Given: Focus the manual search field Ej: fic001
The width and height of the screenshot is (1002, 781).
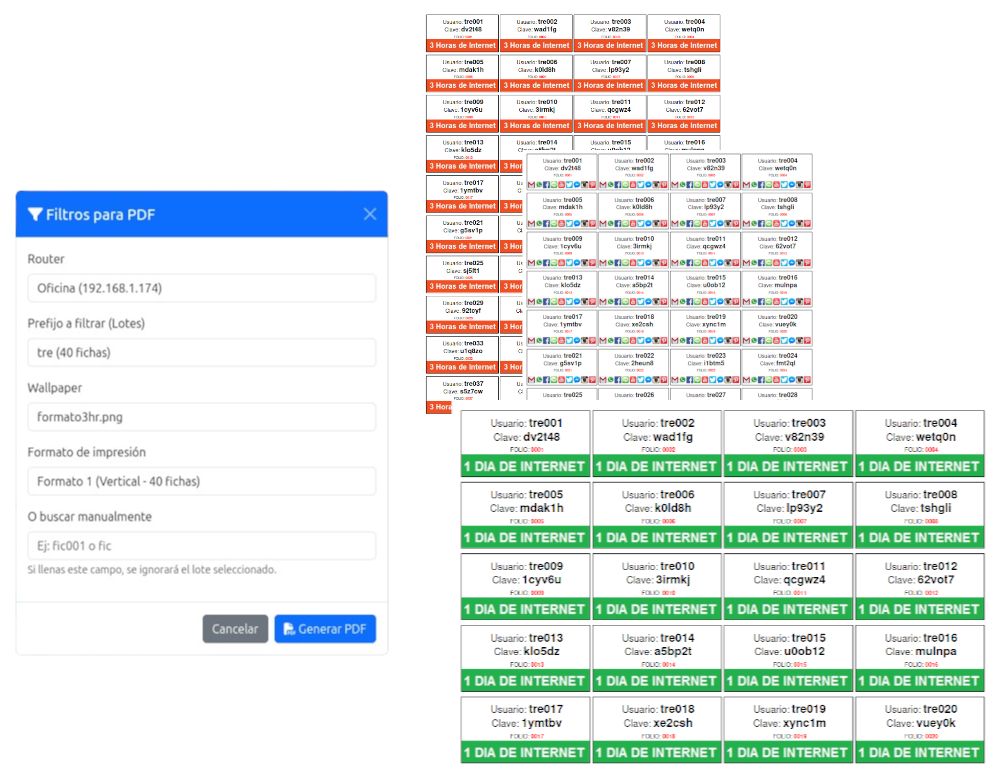Looking at the screenshot, I should 201,546.
